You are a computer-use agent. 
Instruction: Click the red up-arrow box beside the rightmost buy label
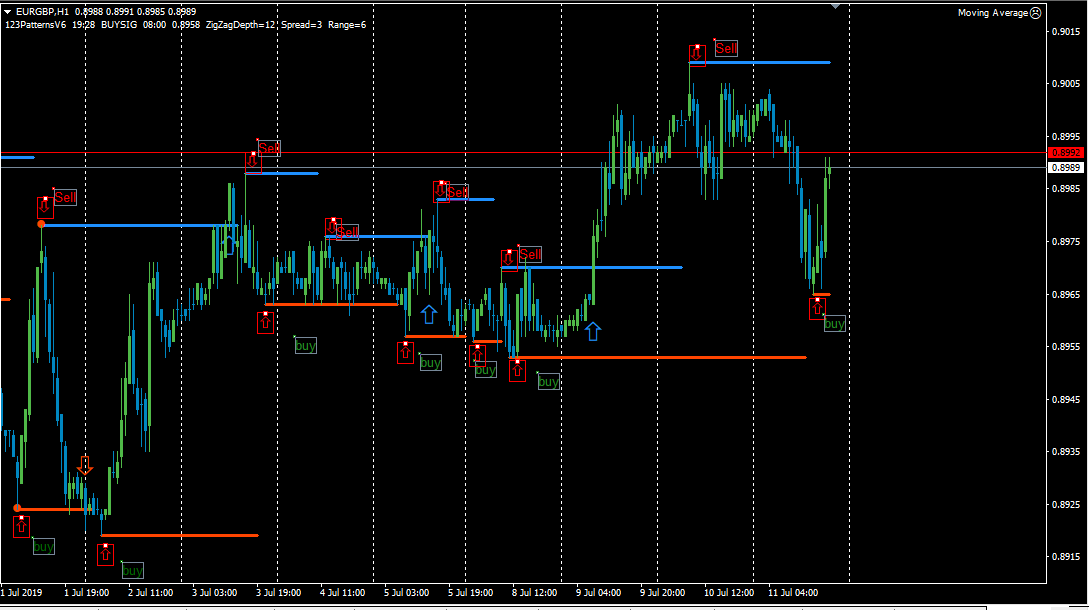[817, 308]
